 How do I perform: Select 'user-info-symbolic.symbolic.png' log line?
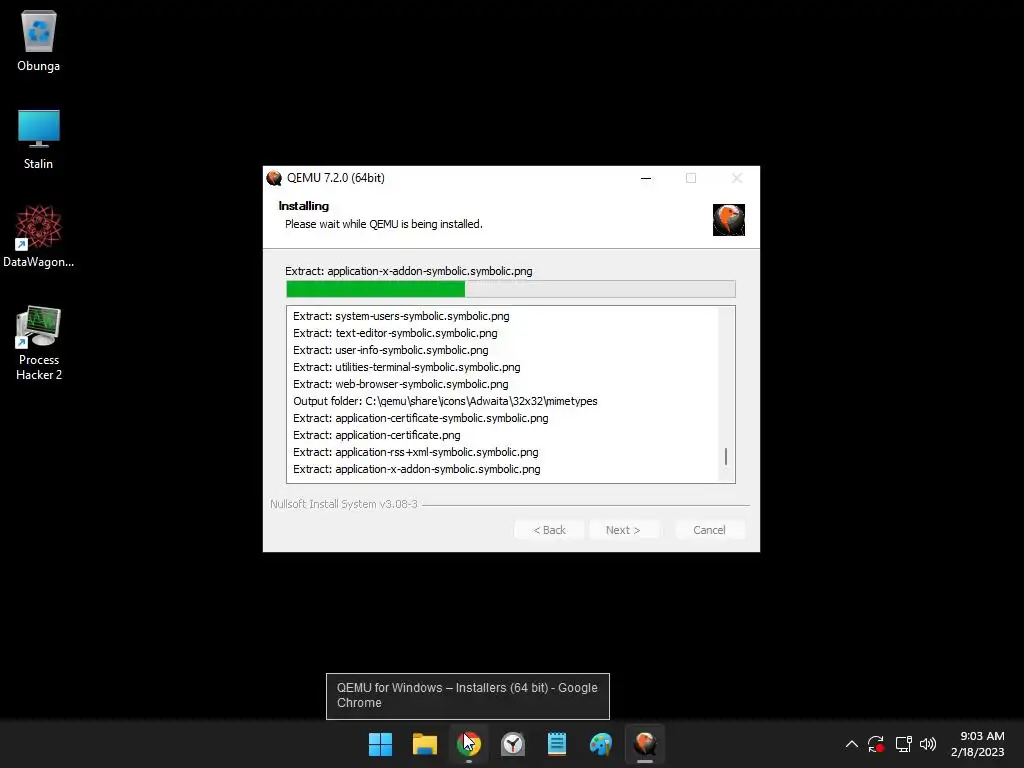click(x=391, y=350)
